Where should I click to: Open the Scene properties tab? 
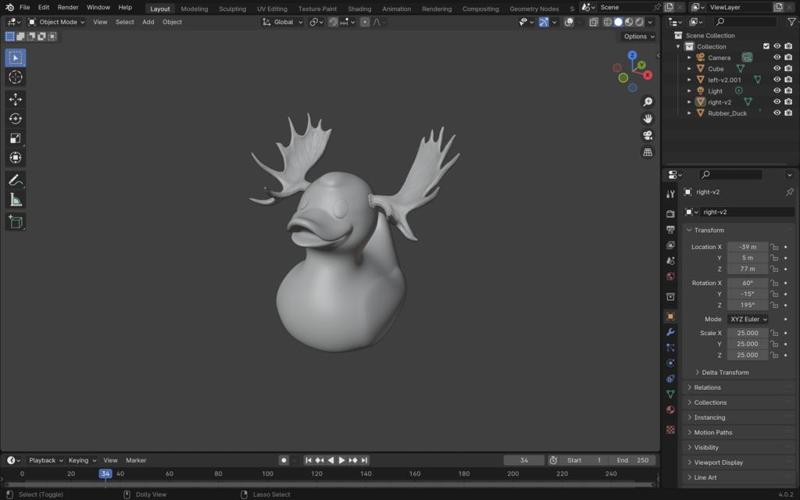point(670,261)
